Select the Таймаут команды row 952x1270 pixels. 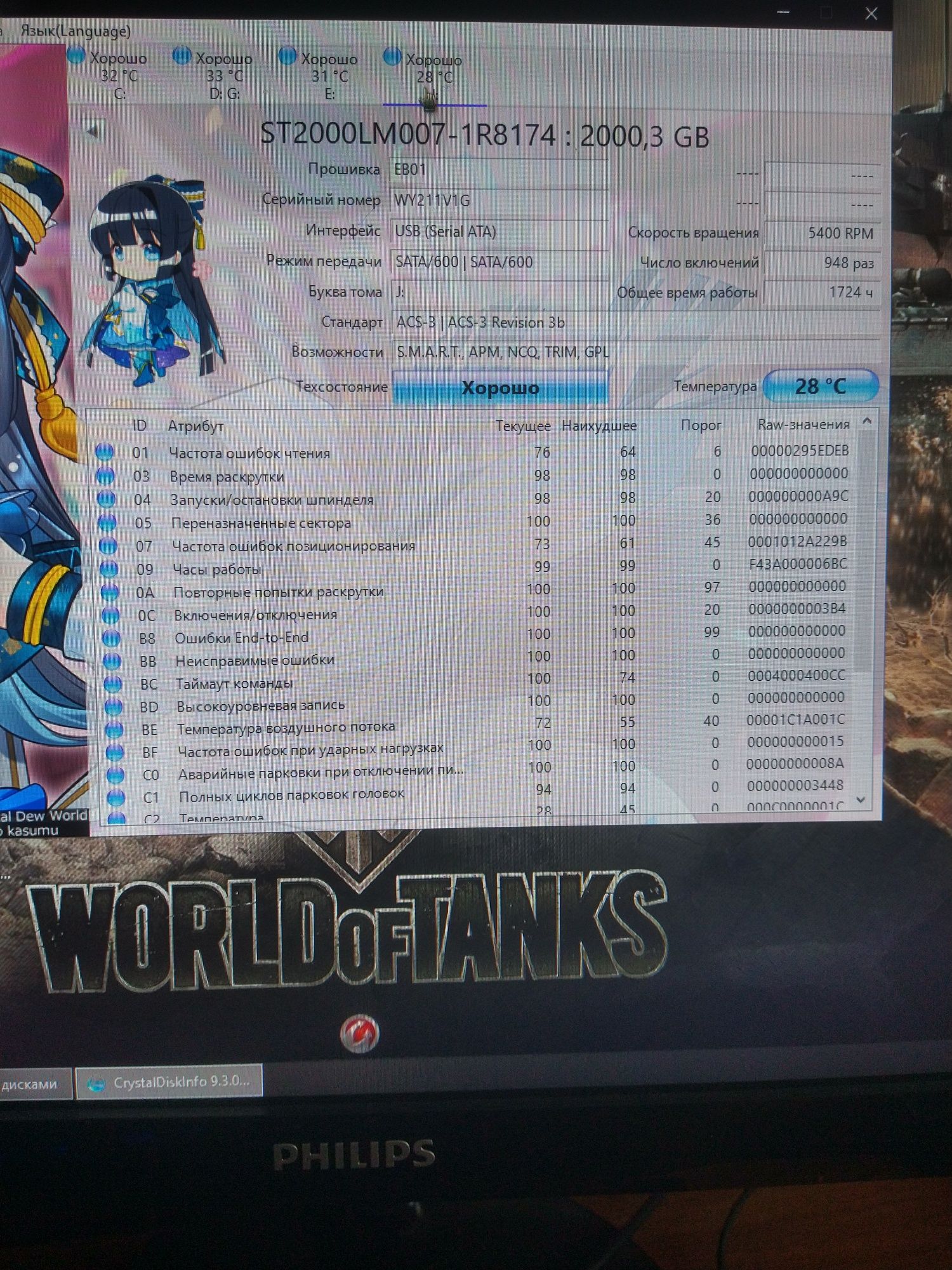point(477,681)
